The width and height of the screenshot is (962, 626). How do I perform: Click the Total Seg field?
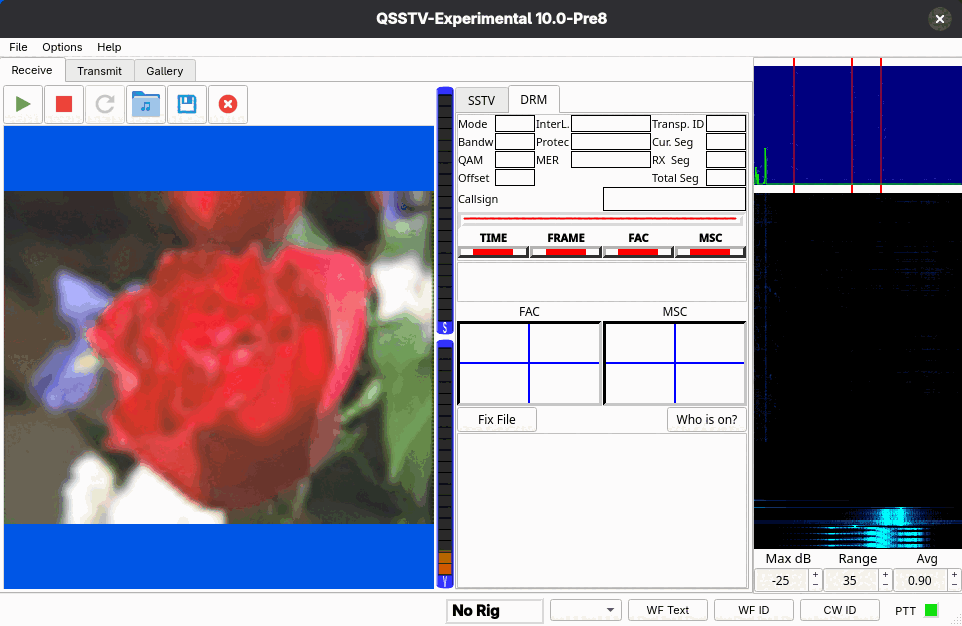click(x=726, y=178)
